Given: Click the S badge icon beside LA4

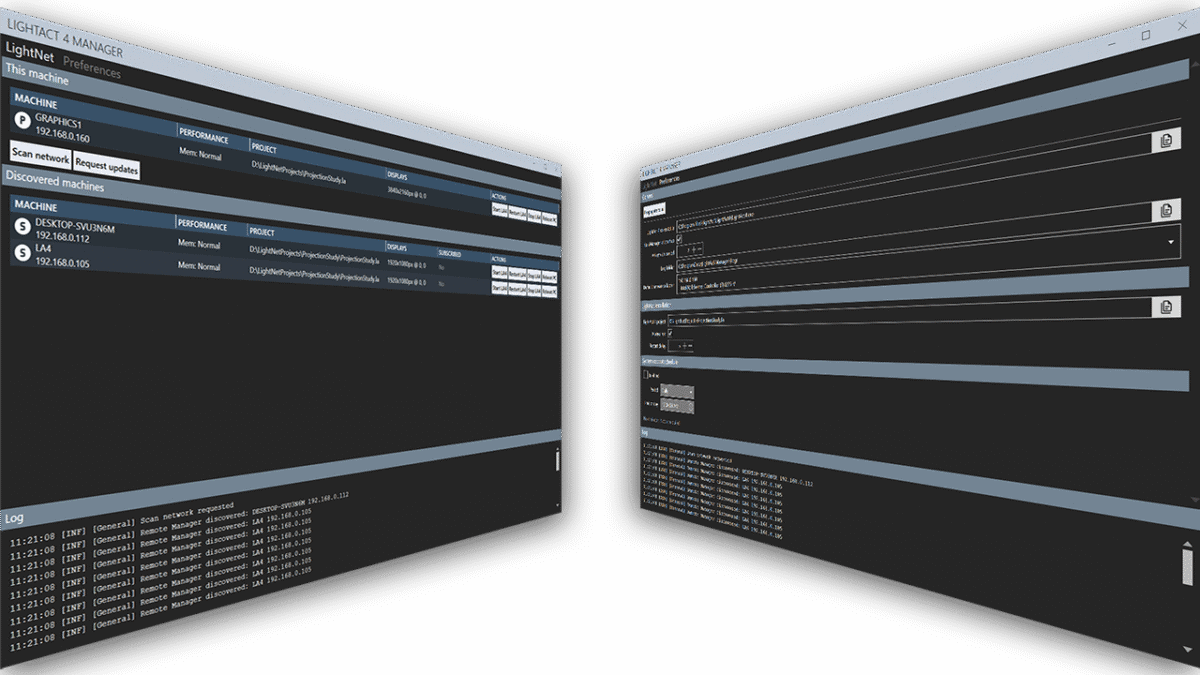Looking at the screenshot, I should pyautogui.click(x=22, y=254).
